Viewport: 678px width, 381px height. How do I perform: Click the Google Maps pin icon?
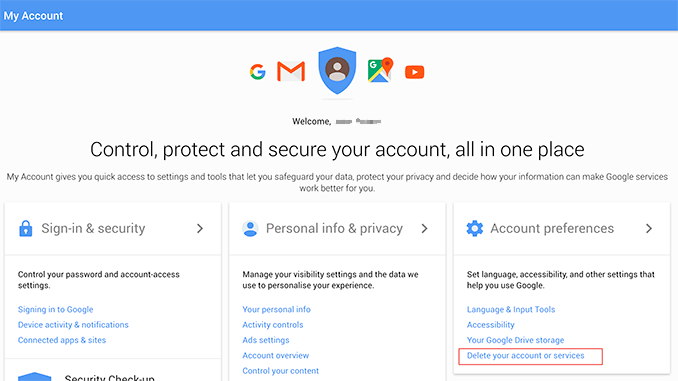coord(381,70)
